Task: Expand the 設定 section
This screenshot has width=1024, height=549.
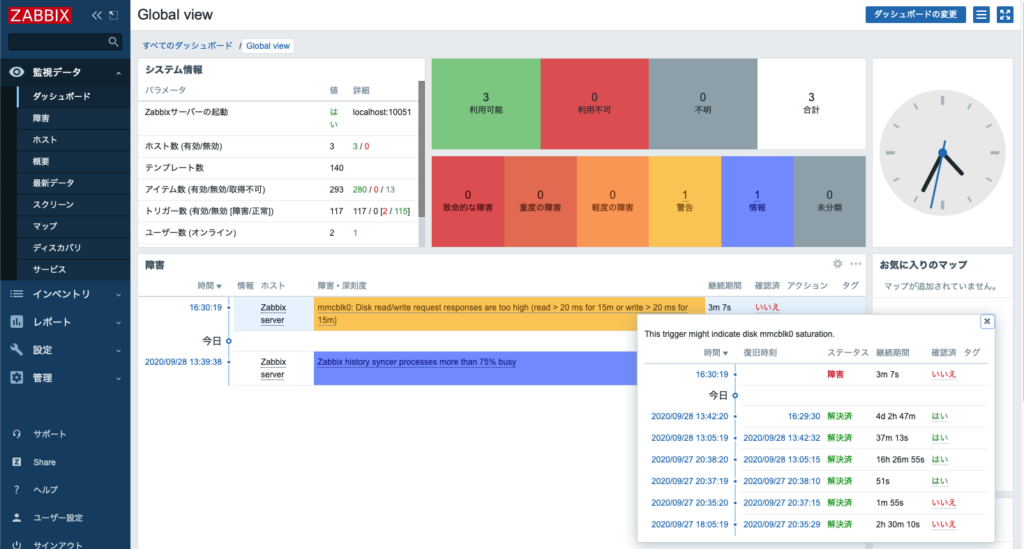Action: pos(118,351)
